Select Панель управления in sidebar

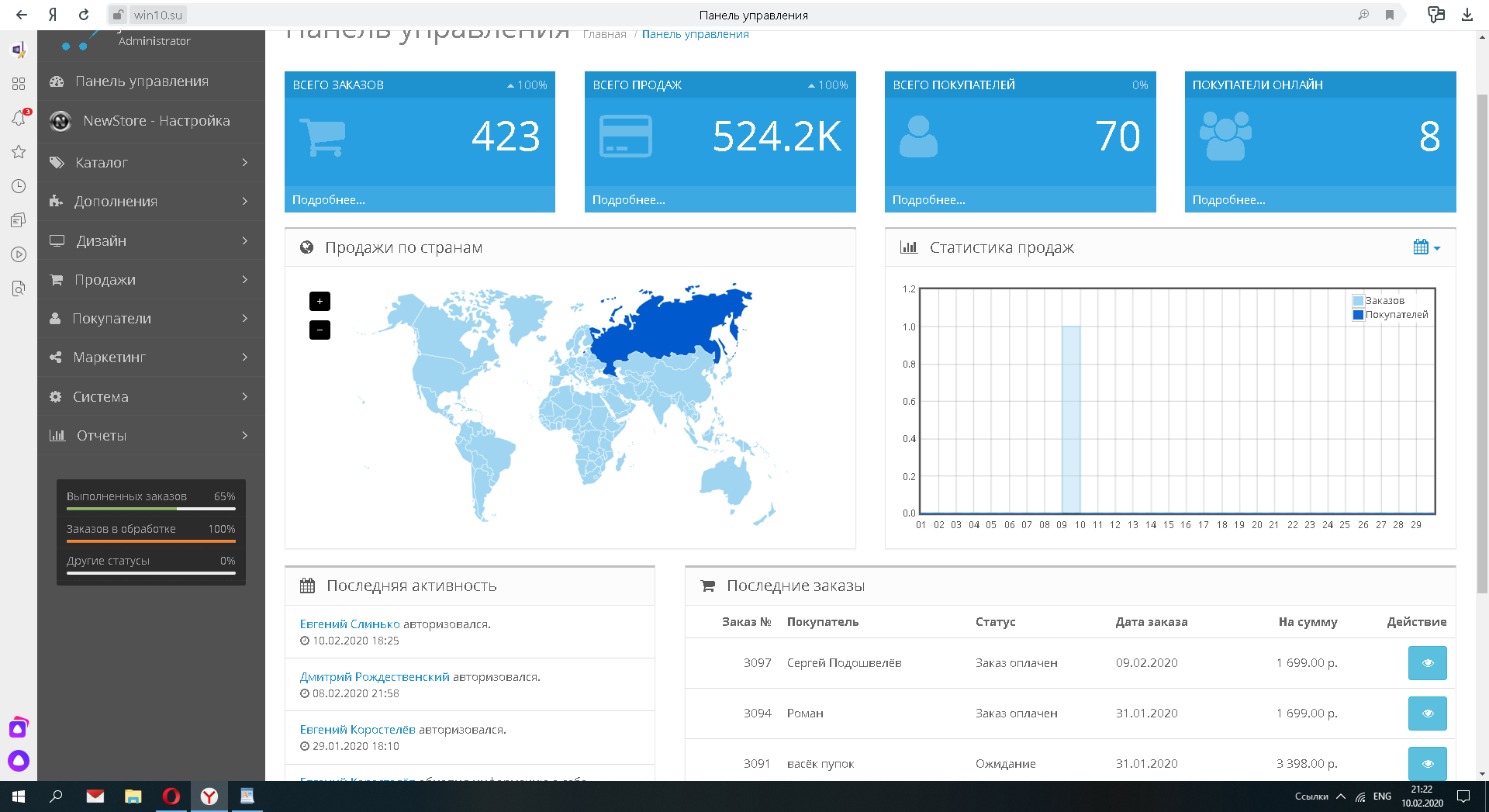[141, 81]
